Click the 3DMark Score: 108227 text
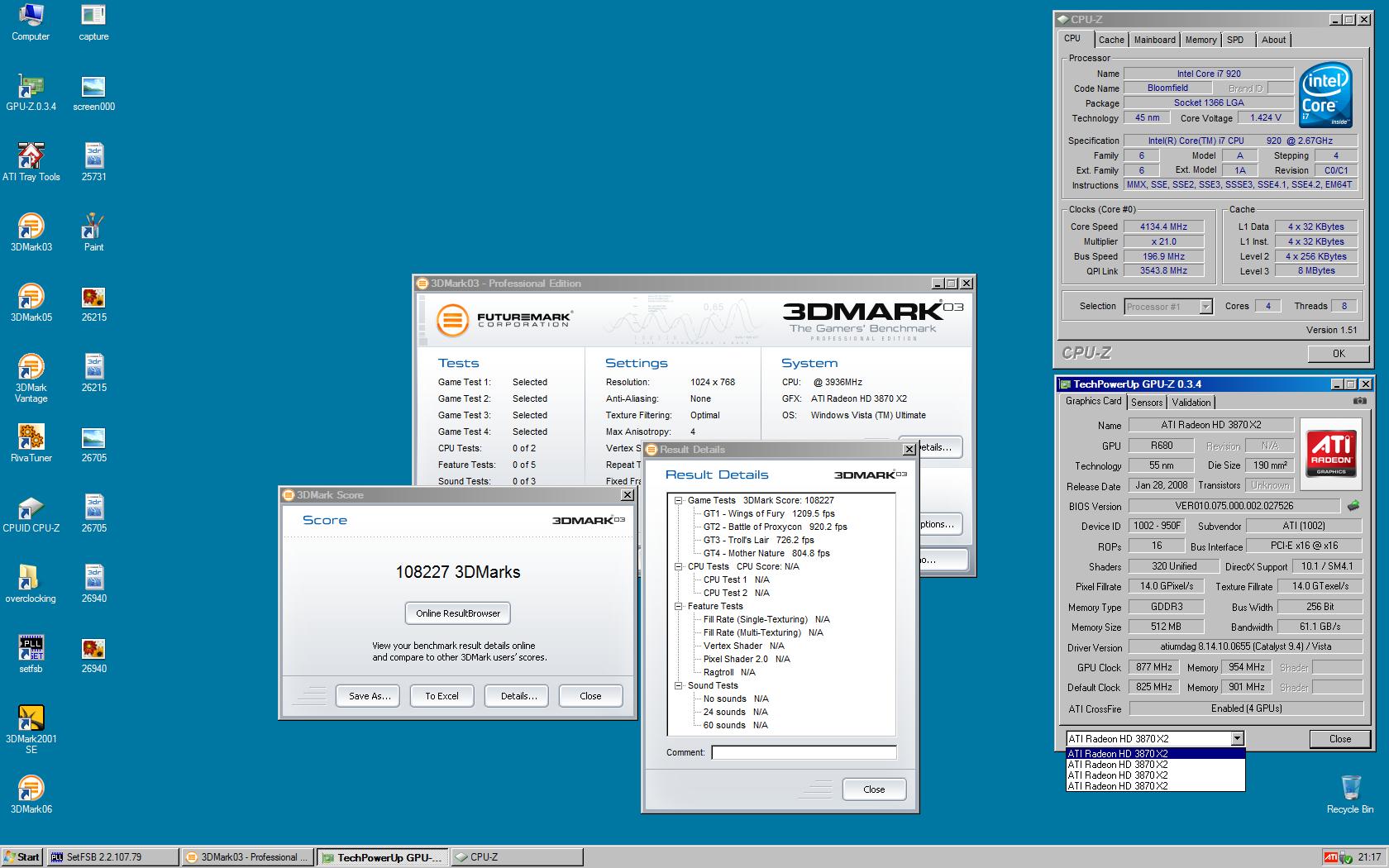 coord(788,500)
